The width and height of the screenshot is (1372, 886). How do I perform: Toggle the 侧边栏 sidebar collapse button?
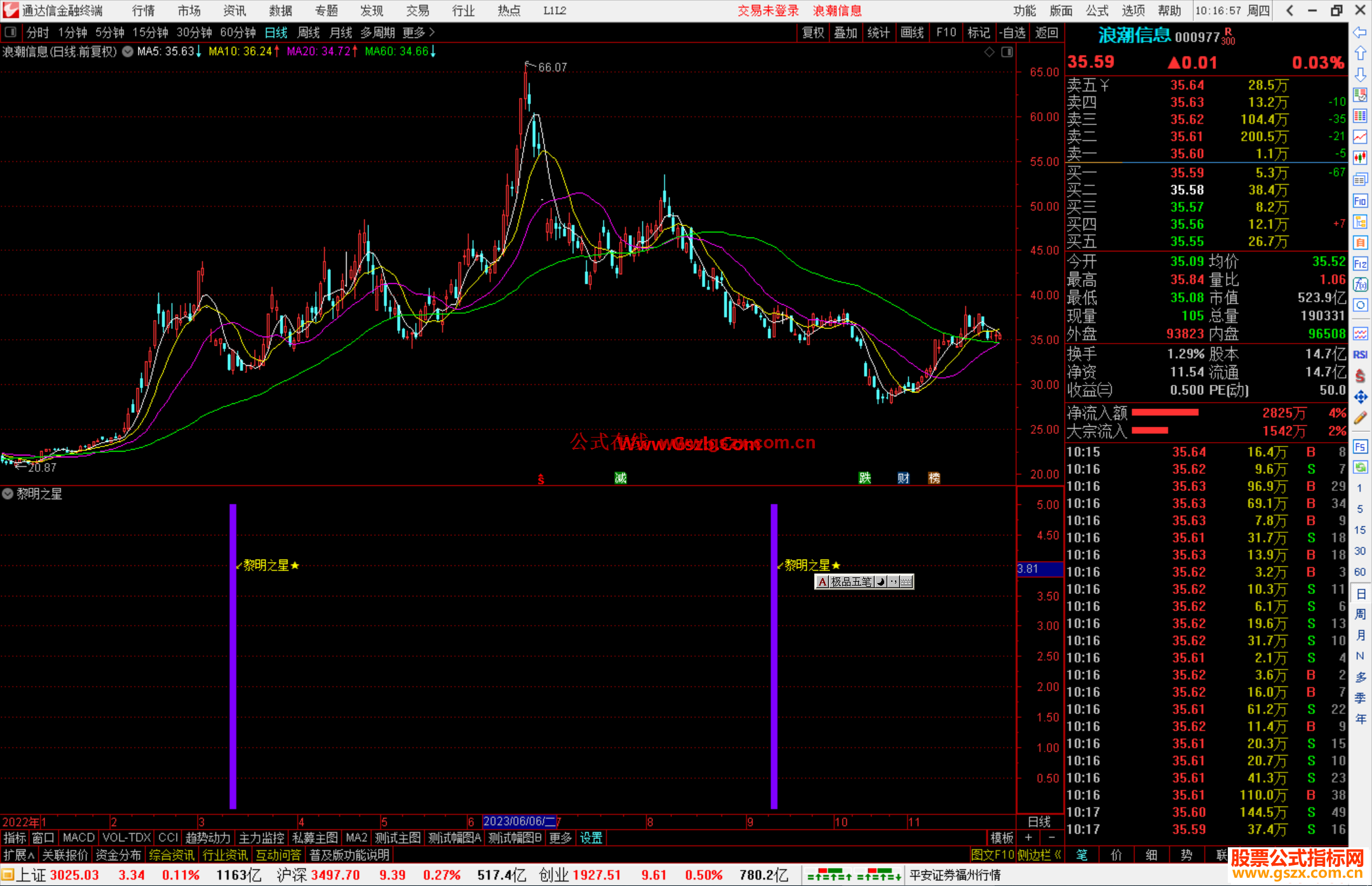click(x=1039, y=855)
